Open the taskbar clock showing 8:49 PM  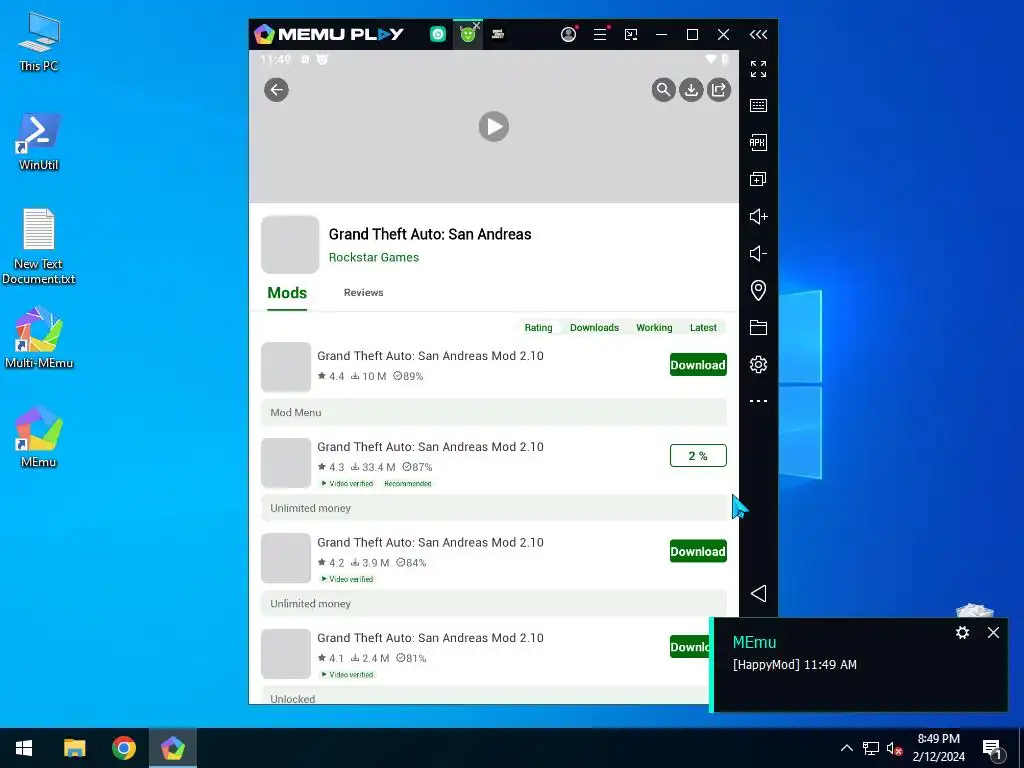[938, 748]
